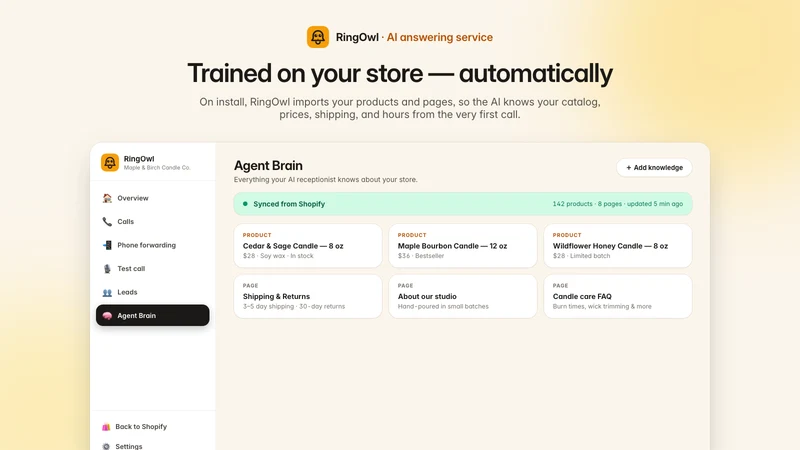The image size is (800, 450).
Task: Click '142 products · 8 pages · updated 5 min ago'
Action: click(x=617, y=204)
